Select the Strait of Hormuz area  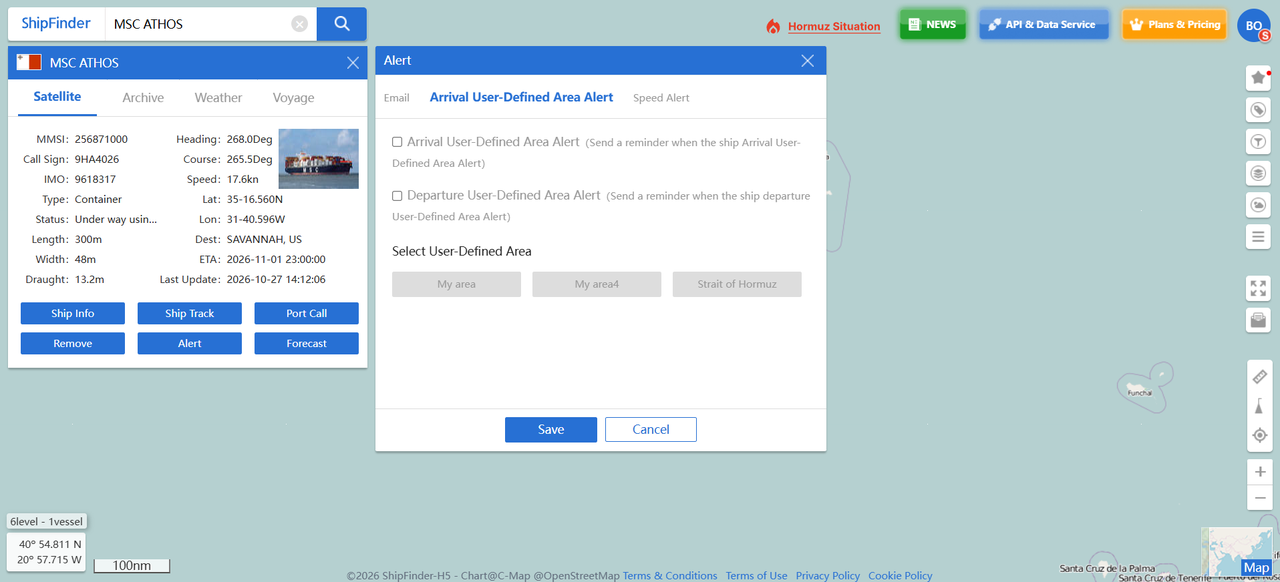(x=737, y=285)
